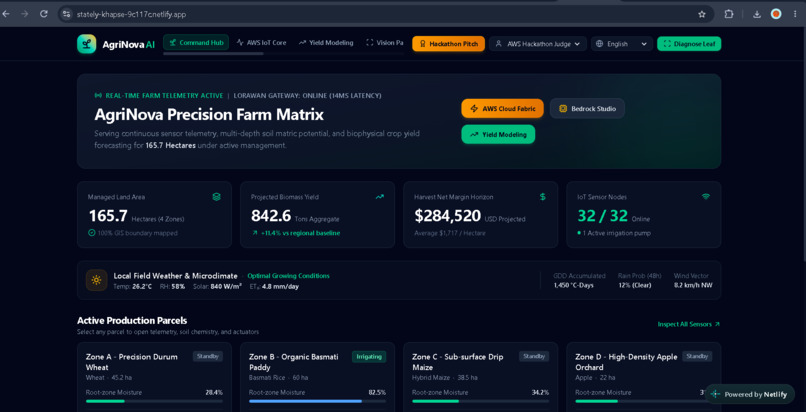Click the navigation tabs horizontal scrollbar
806x412 pixels.
213,53
